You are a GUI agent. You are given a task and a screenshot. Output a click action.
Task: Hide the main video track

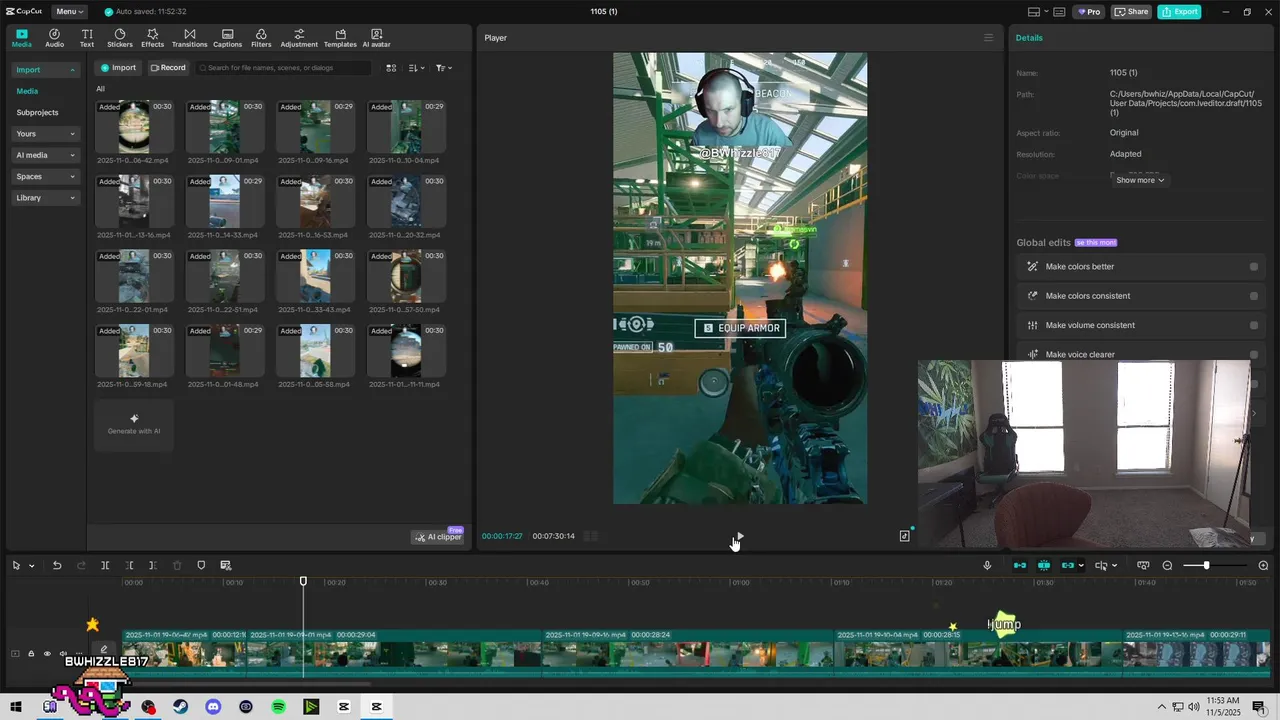(x=47, y=654)
